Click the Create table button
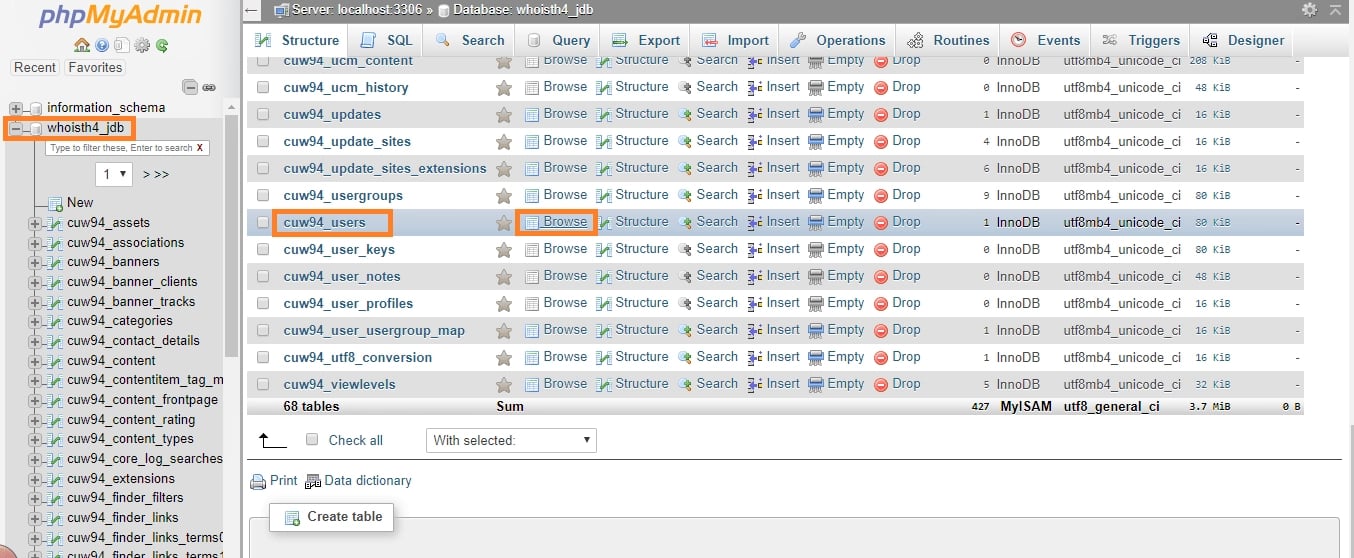This screenshot has height=558, width=1354. coord(334,517)
